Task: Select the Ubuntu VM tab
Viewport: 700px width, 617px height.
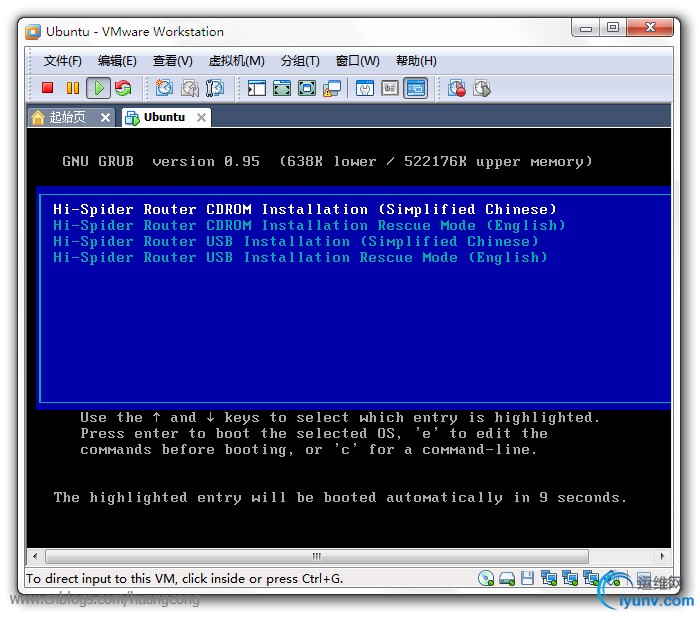Action: point(164,117)
